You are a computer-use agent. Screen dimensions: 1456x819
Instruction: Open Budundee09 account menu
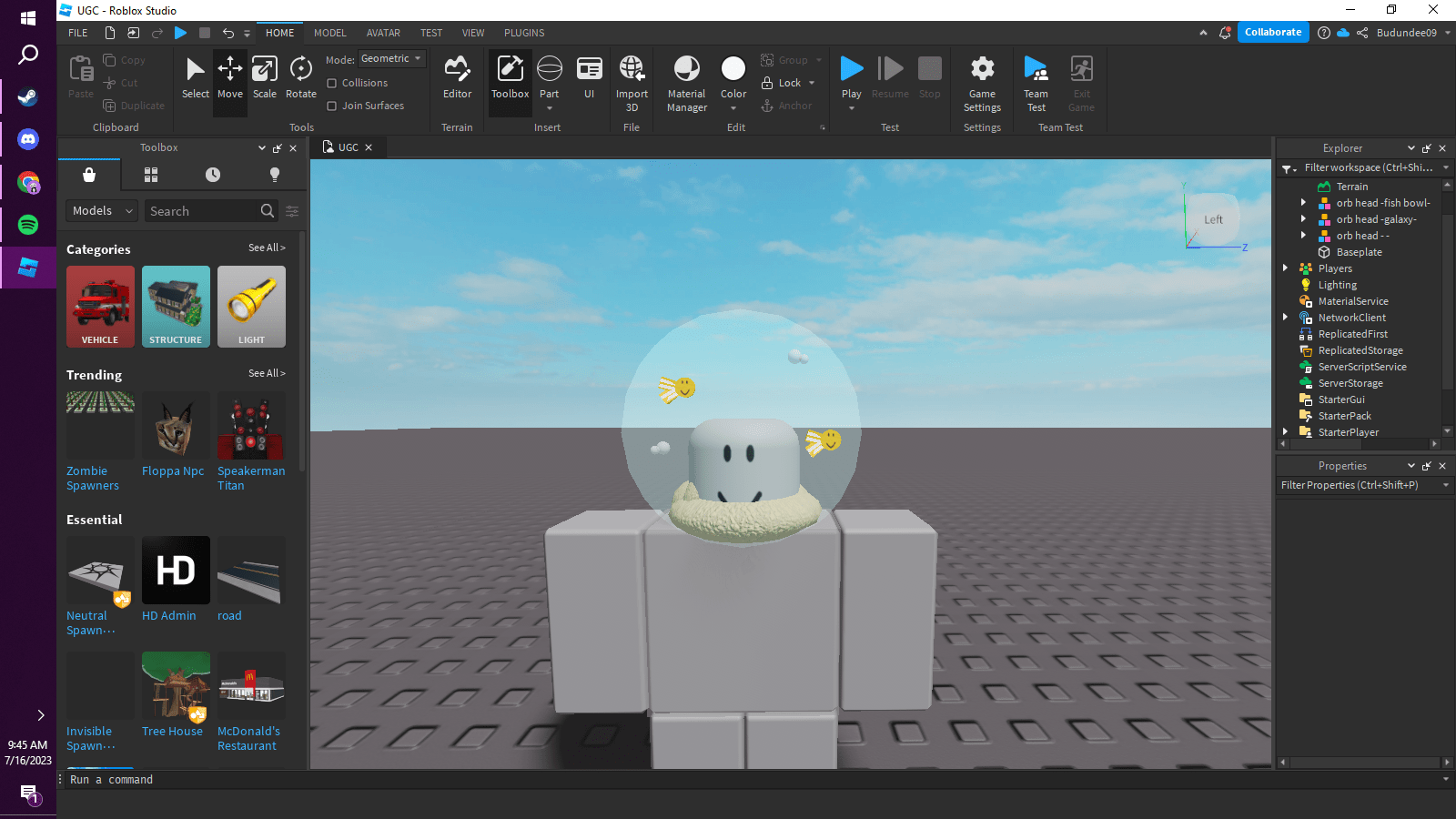(x=1413, y=33)
